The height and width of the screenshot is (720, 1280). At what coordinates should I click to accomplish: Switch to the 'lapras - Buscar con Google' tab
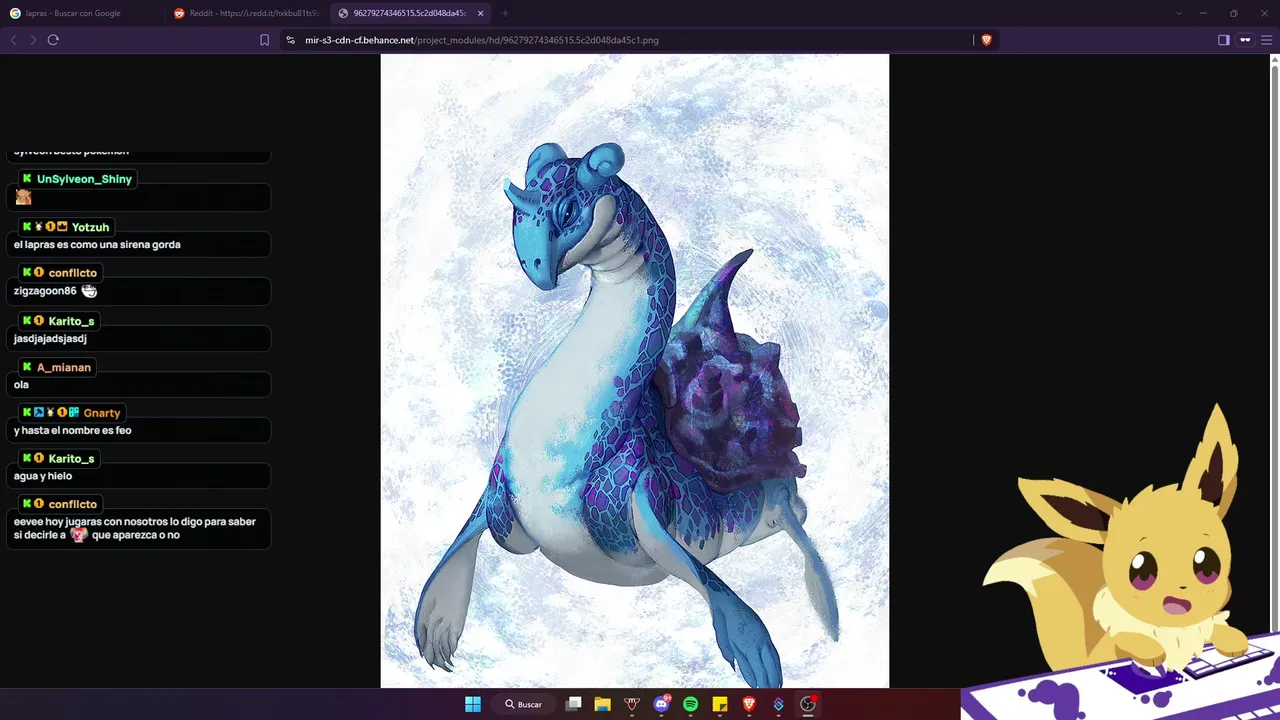coord(80,13)
